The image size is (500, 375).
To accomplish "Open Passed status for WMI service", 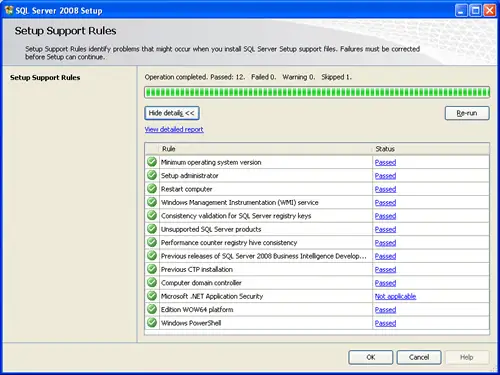I will click(385, 202).
